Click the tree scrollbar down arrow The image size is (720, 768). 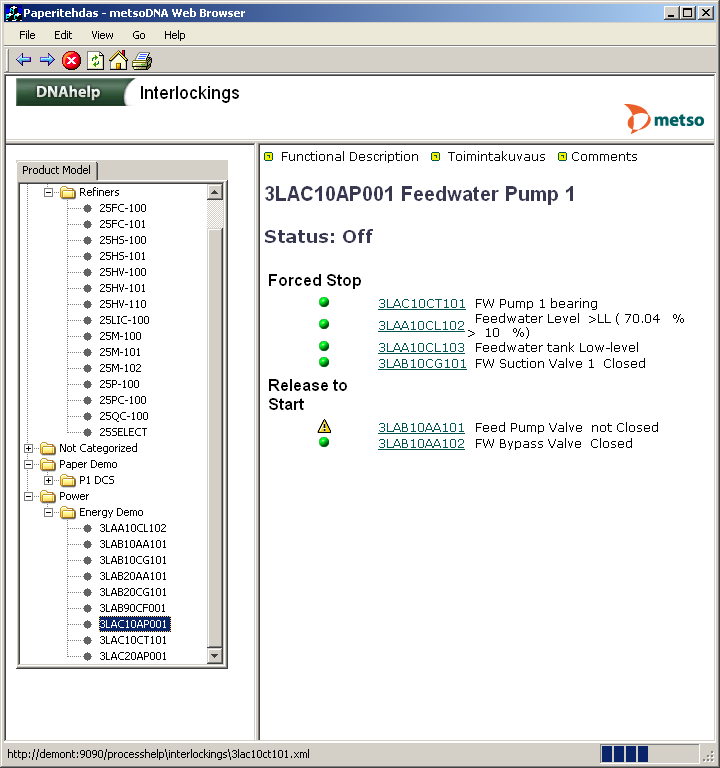215,655
